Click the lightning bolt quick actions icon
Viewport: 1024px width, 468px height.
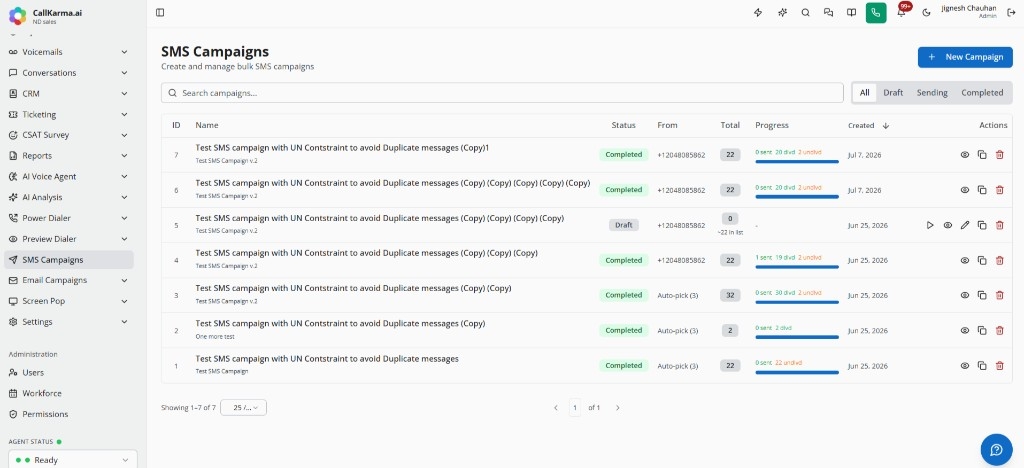click(x=758, y=12)
